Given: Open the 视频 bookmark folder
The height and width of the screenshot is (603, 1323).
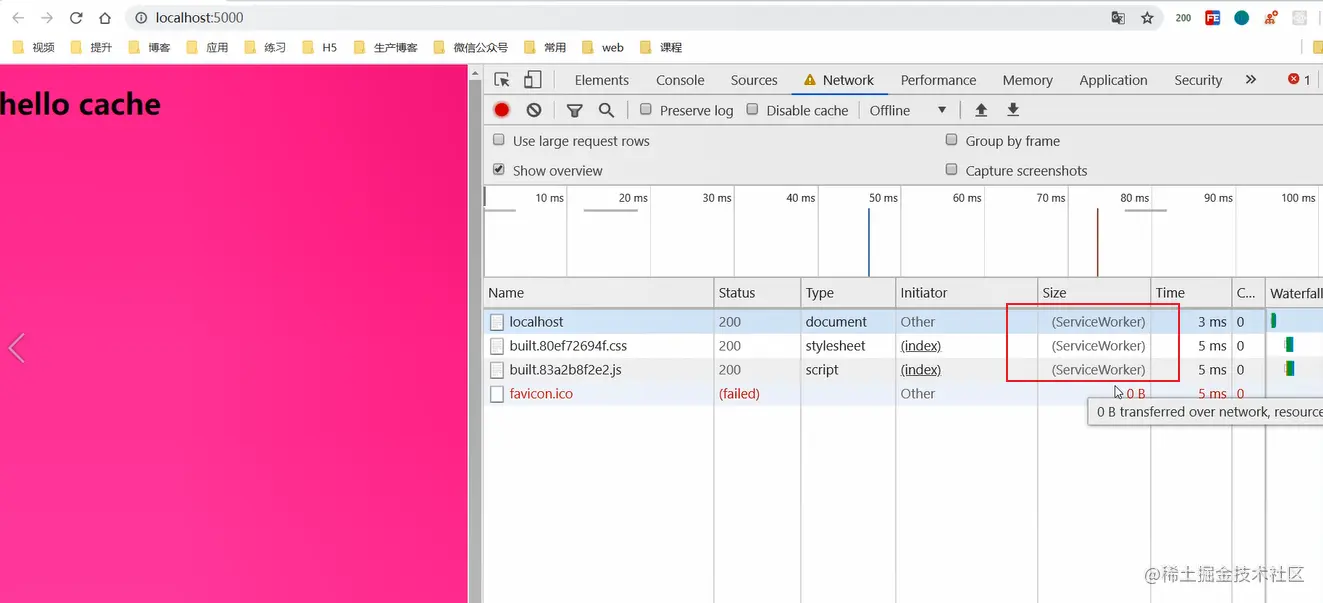Looking at the screenshot, I should click(34, 47).
